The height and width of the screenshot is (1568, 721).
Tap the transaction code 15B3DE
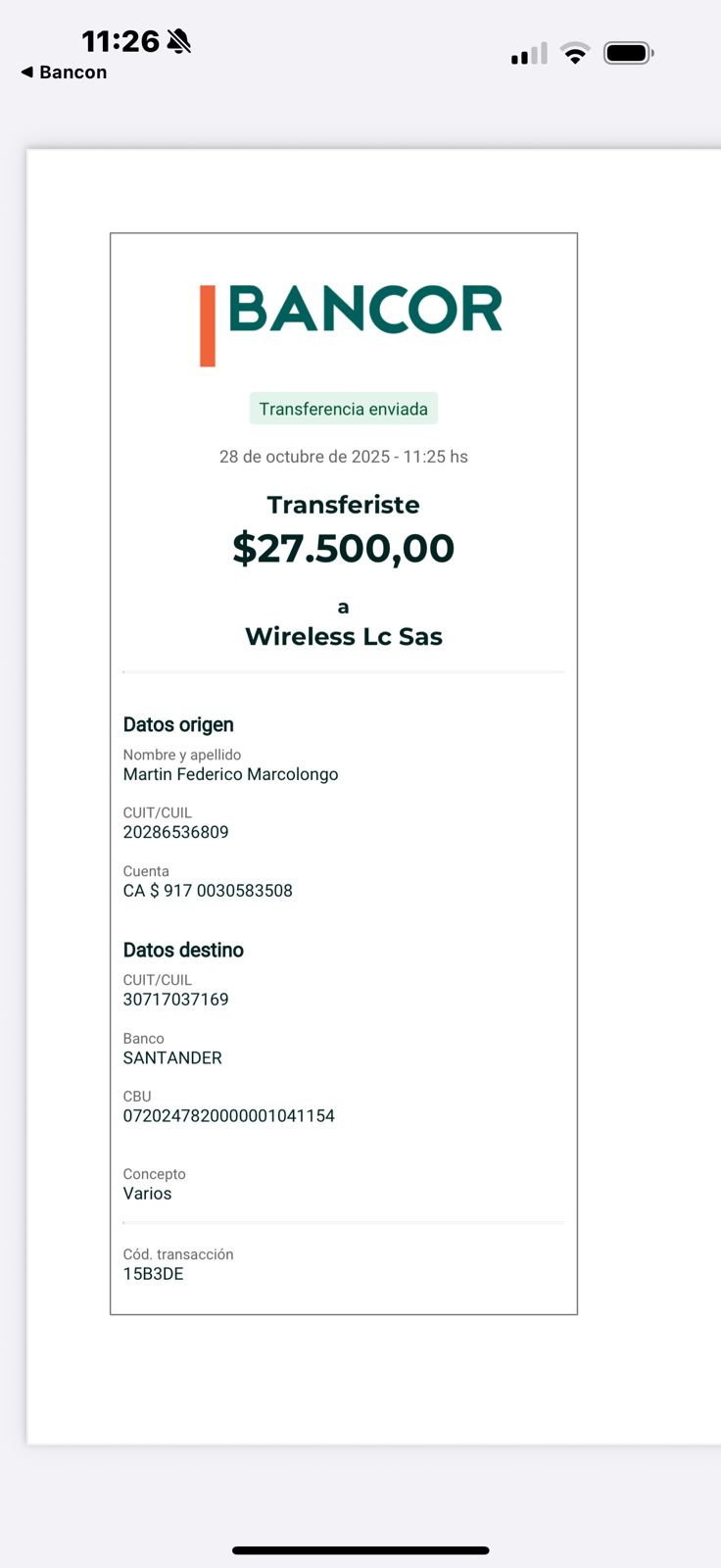click(153, 1274)
